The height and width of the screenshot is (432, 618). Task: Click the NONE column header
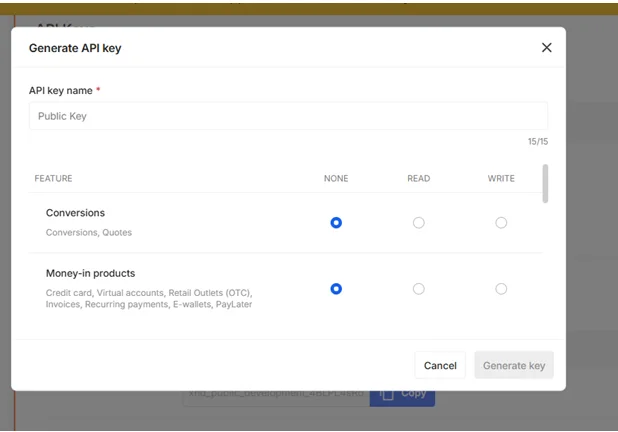coord(336,179)
